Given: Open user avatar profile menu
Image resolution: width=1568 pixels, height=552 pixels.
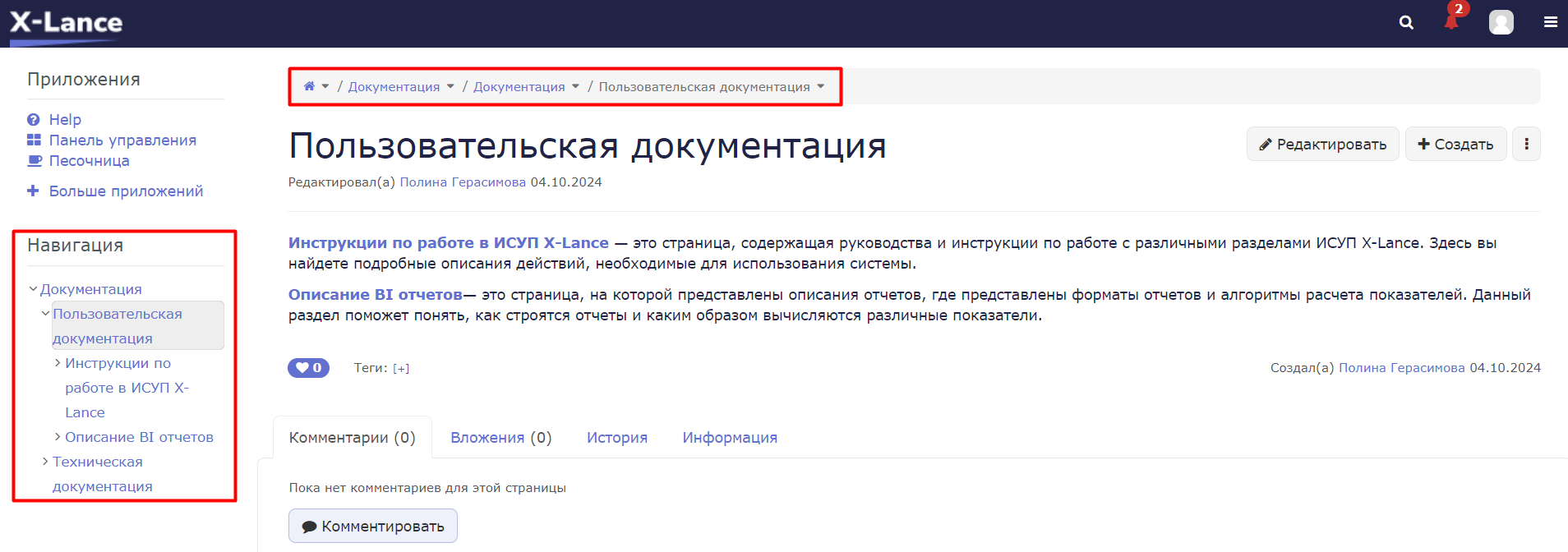Looking at the screenshot, I should [1501, 22].
